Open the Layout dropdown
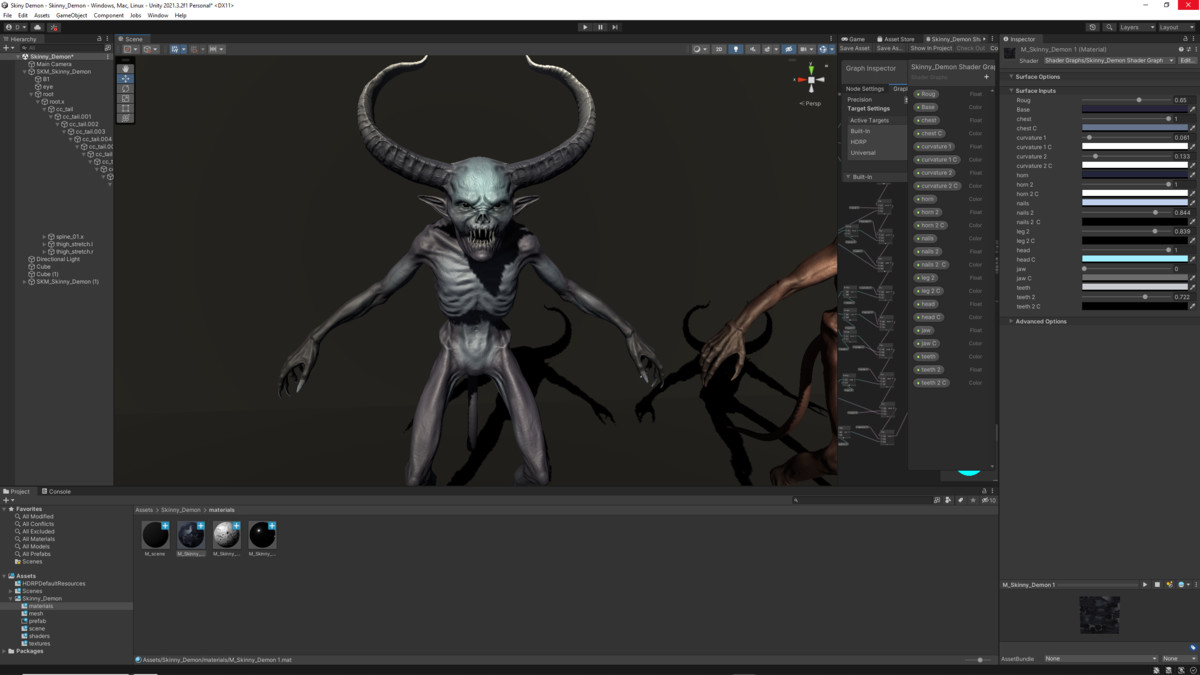The width and height of the screenshot is (1200, 675). coord(1176,27)
